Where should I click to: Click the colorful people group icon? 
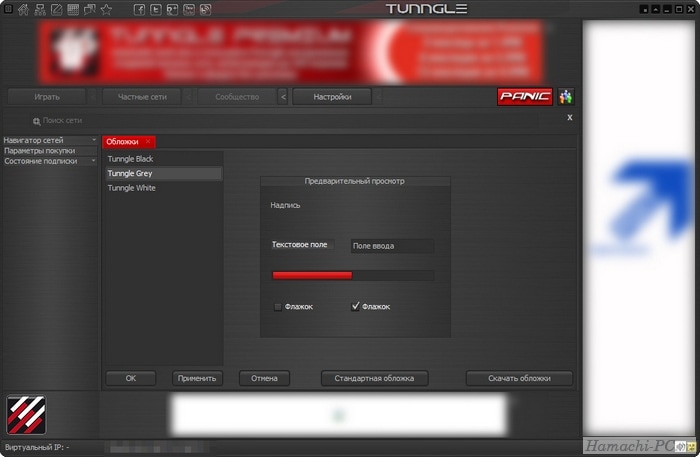click(x=566, y=96)
